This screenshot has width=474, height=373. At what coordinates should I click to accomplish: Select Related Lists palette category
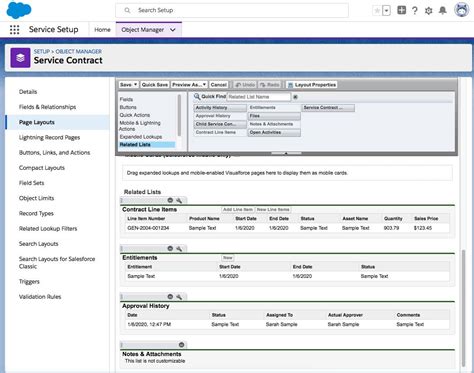tap(147, 145)
